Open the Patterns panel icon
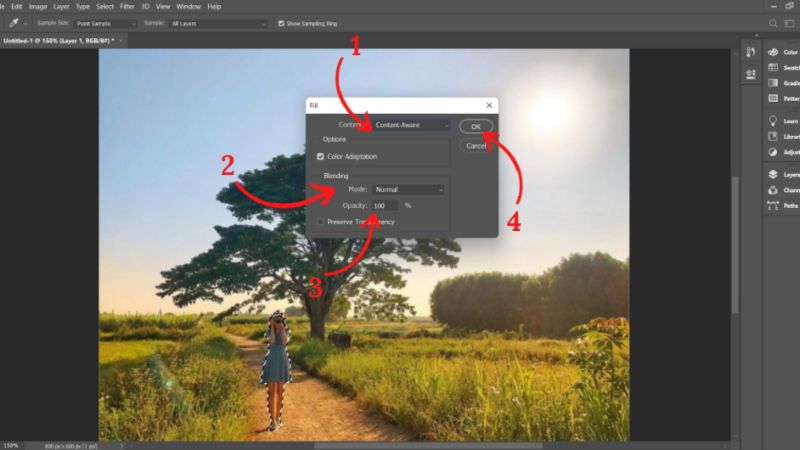Viewport: 800px width, 450px height. click(773, 98)
